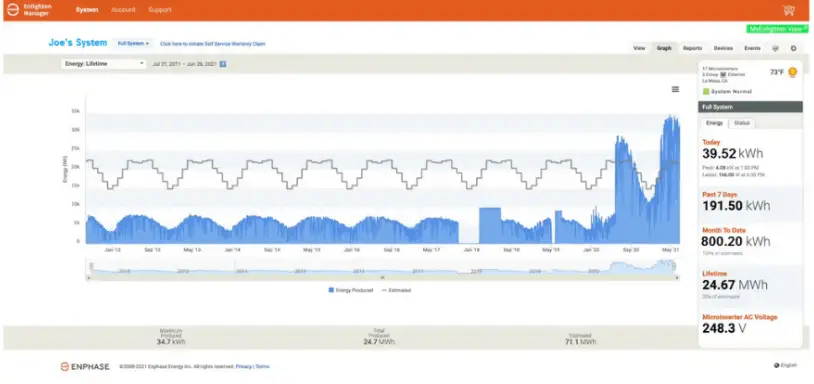The height and width of the screenshot is (384, 814).
Task: Click the Joe's System title
Action: pos(78,43)
